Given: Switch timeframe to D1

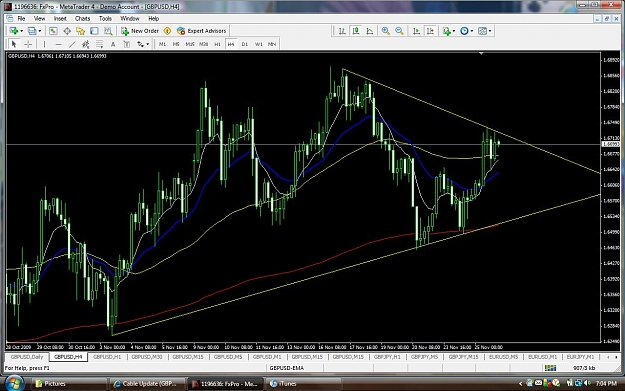Looking at the screenshot, I should pos(245,44).
